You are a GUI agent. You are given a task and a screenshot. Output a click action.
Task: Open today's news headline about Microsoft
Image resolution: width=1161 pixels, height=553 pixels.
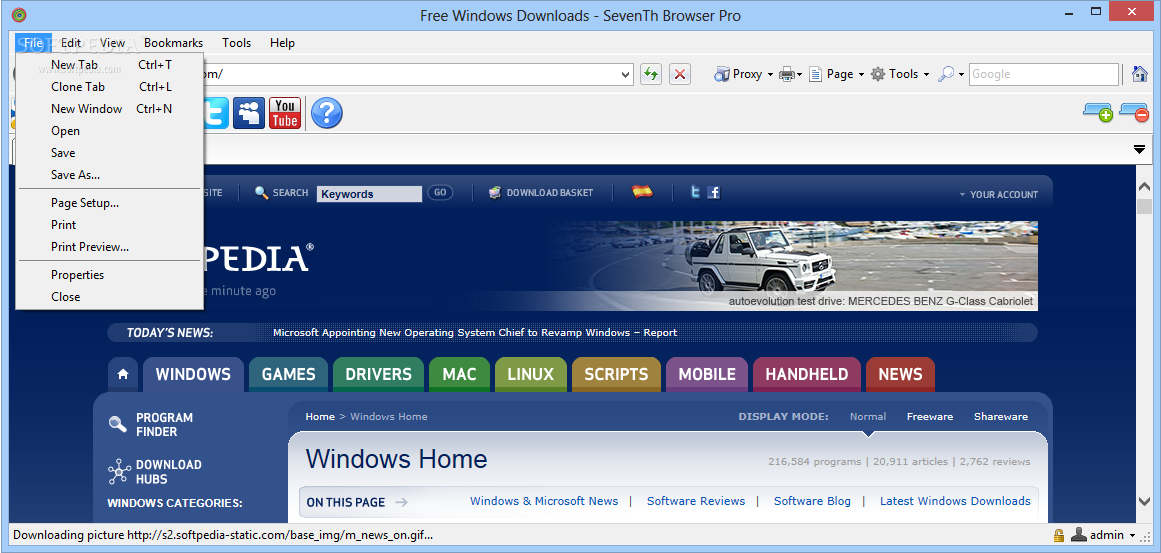pyautogui.click(x=475, y=332)
